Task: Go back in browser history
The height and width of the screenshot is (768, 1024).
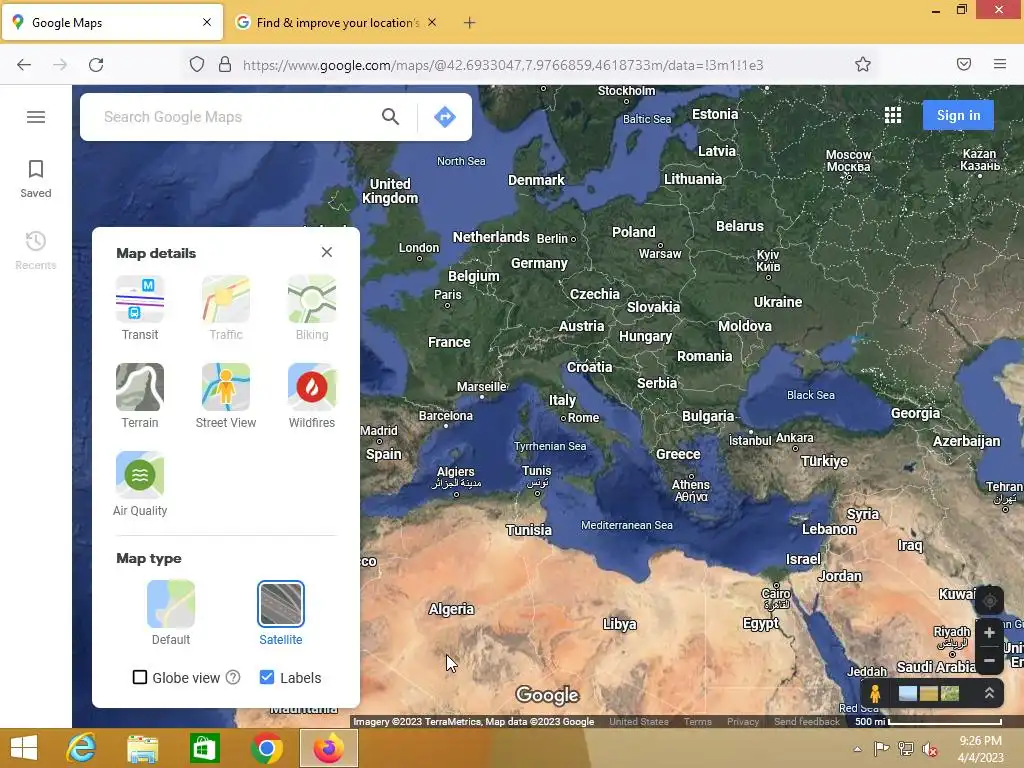Action: click(x=24, y=65)
